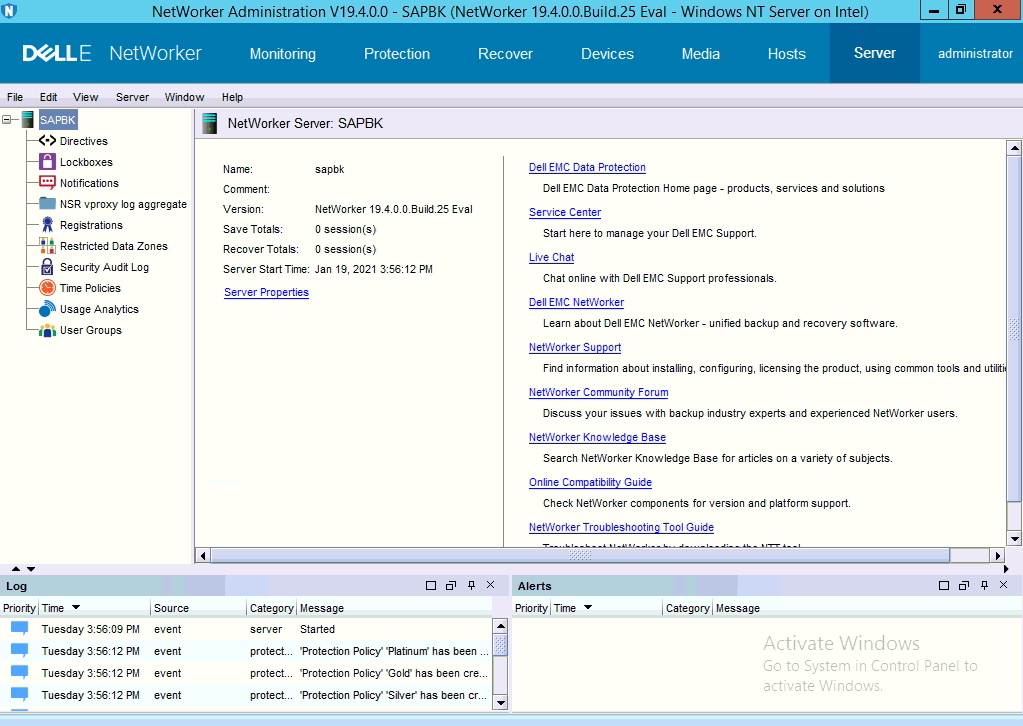The image size is (1023, 726).
Task: Follow the NetWorker Knowledge Base link
Action: (597, 437)
